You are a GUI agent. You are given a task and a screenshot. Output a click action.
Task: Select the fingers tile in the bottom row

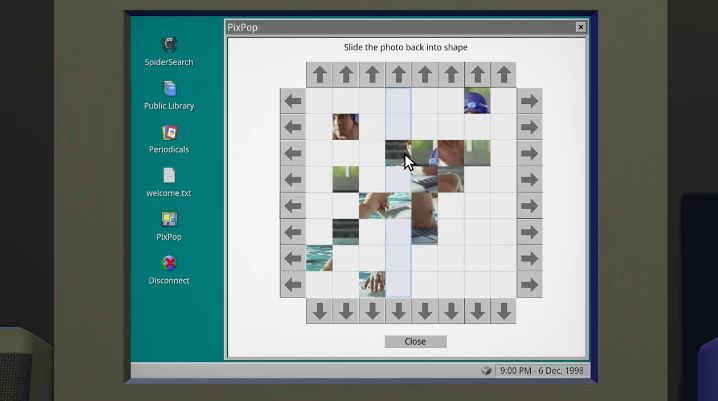click(372, 284)
